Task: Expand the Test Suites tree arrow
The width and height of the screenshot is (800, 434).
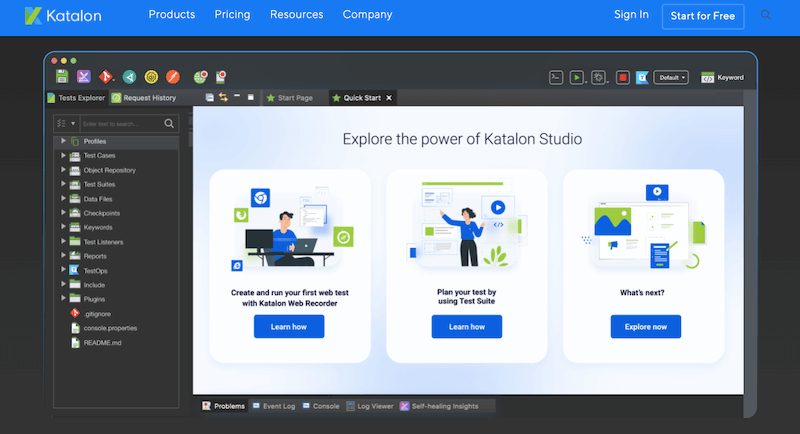Action: coord(63,184)
